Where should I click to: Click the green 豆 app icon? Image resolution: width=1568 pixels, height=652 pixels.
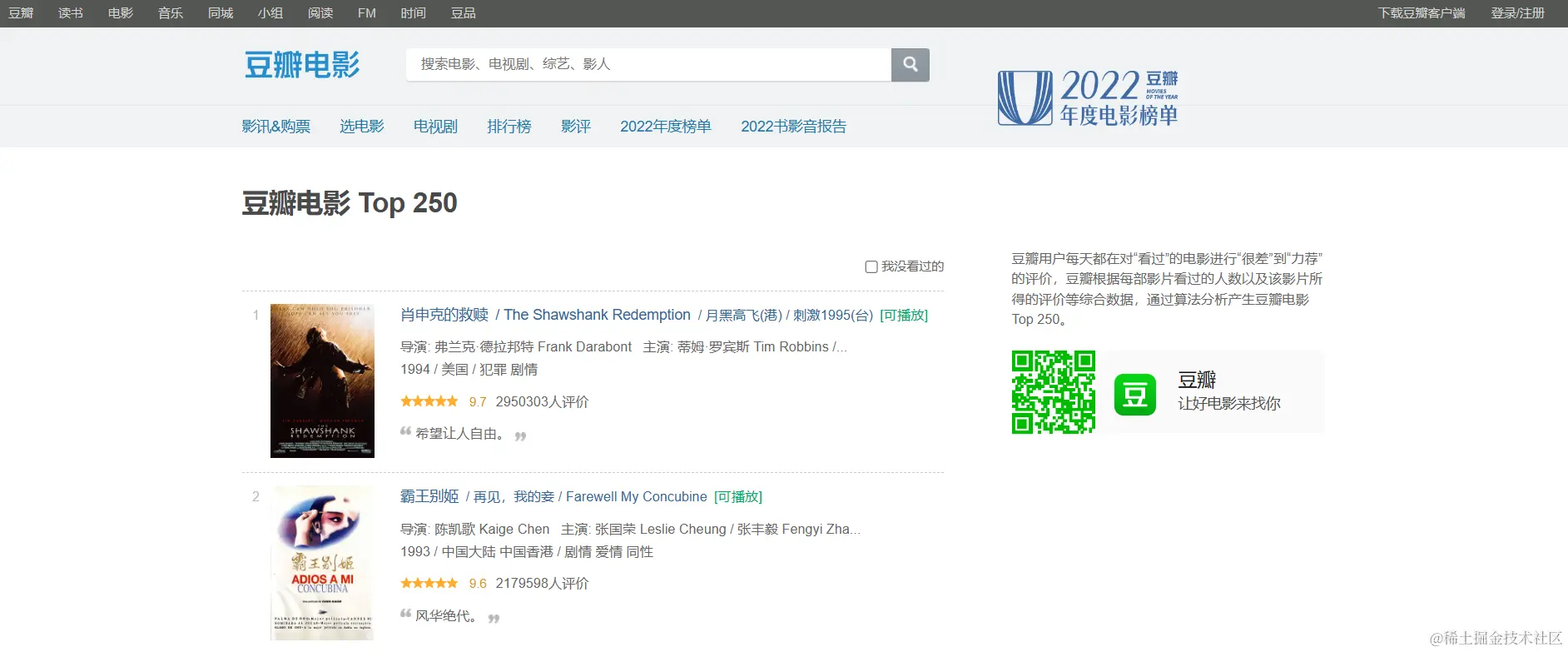[x=1135, y=395]
